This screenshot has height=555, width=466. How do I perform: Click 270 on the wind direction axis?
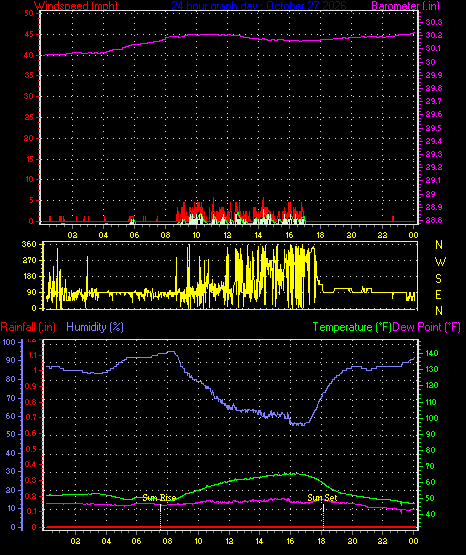pos(29,261)
